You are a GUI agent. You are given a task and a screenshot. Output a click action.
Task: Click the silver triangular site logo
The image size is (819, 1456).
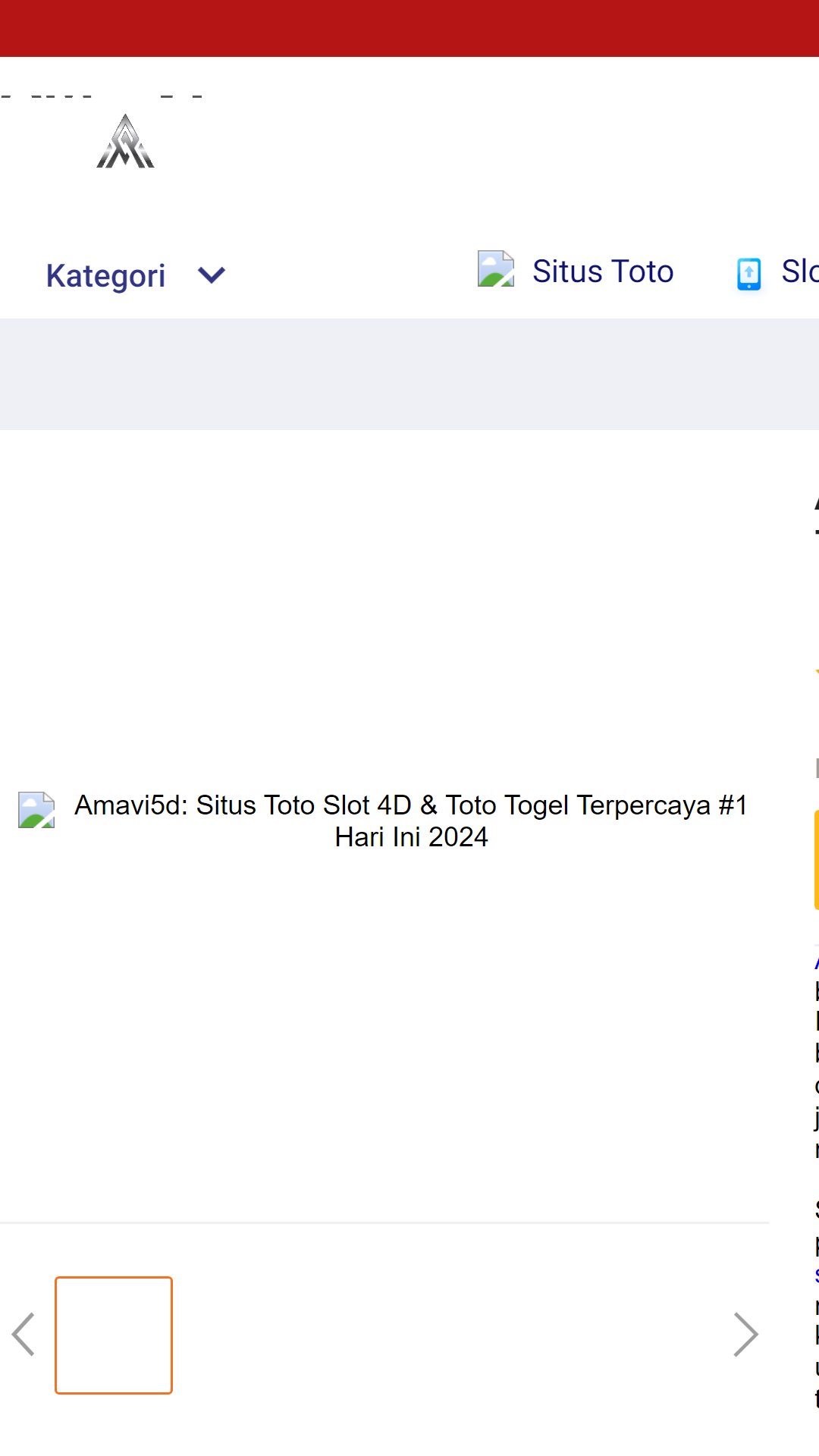tap(125, 142)
